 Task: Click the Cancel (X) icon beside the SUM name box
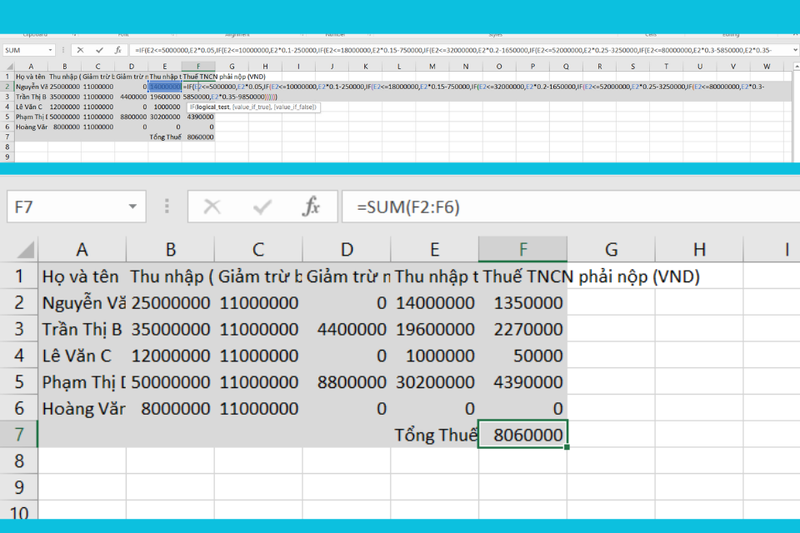[x=80, y=50]
